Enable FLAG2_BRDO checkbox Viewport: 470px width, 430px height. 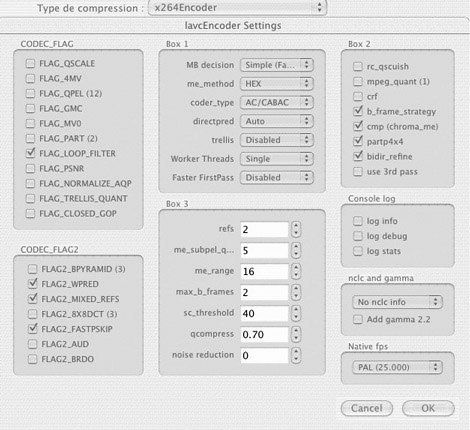(32, 359)
